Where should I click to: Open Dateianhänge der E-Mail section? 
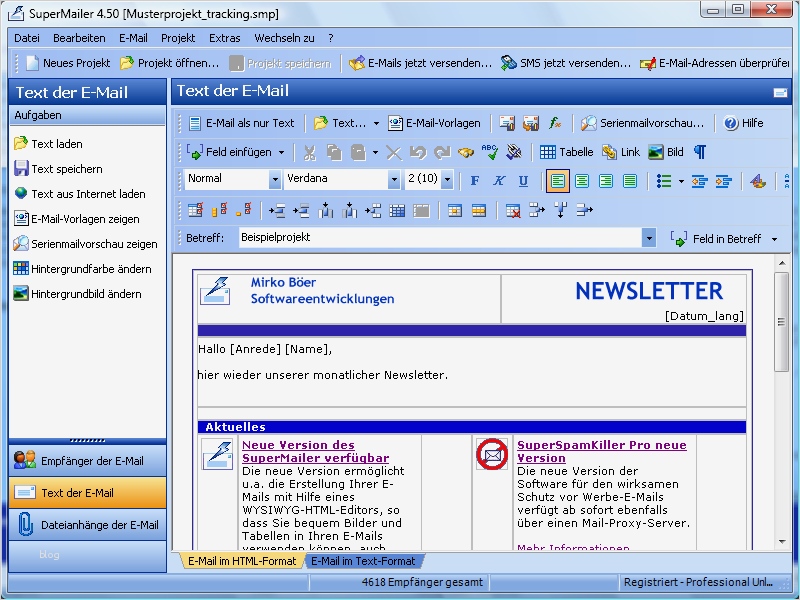[87, 524]
